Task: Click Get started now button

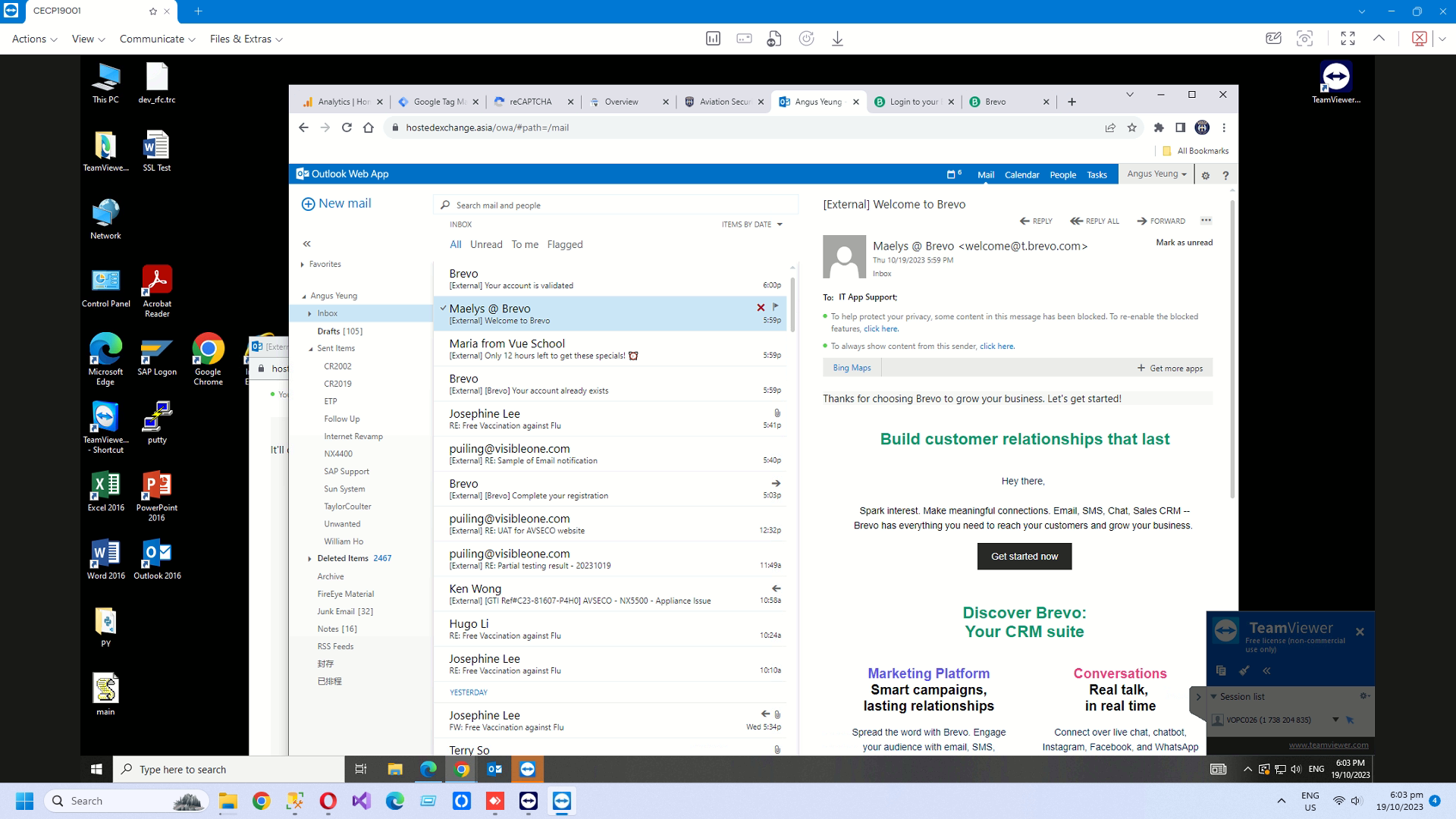Action: coord(1024,556)
